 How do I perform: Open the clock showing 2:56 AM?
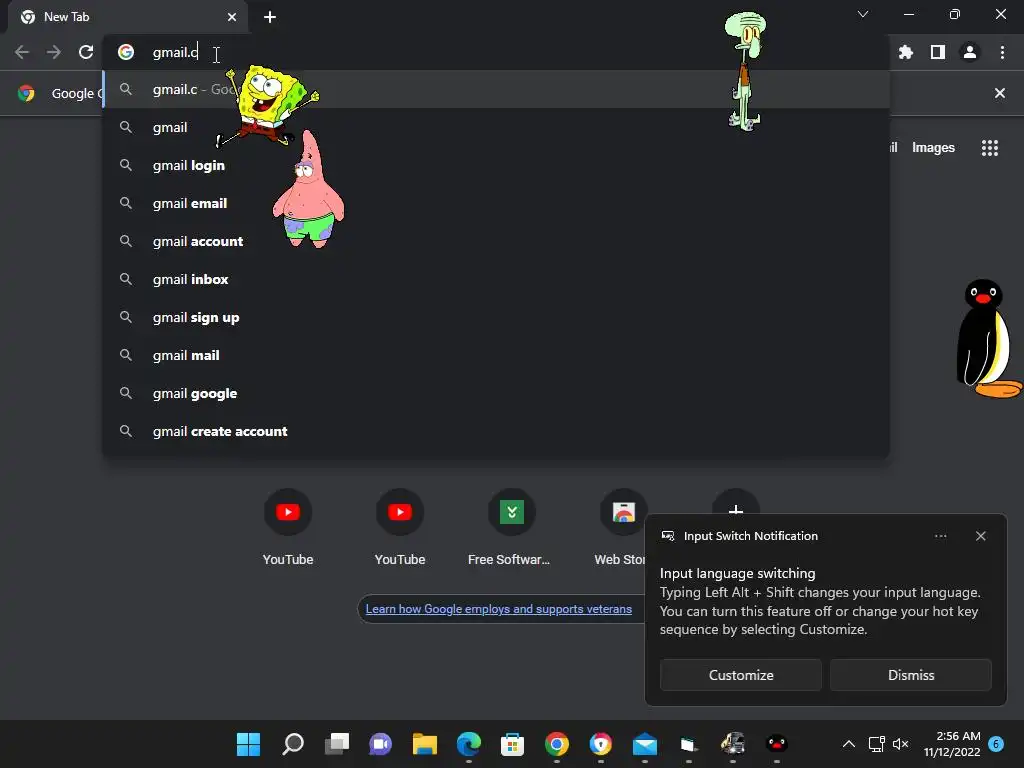[952, 744]
